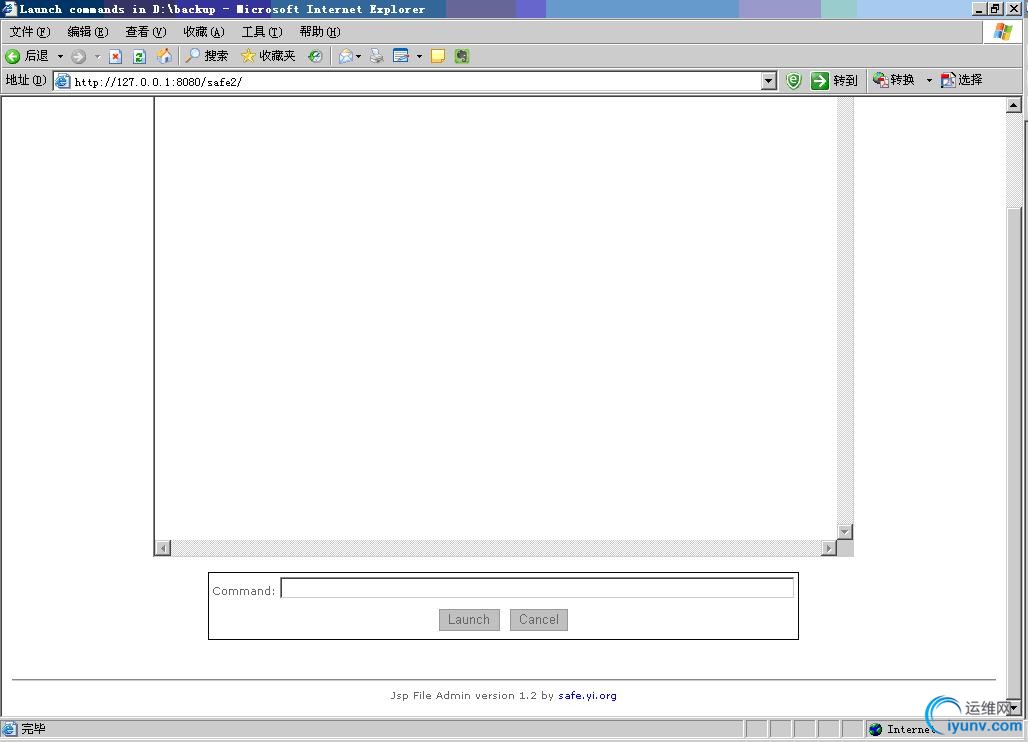Open the 编辑(E) menu
Viewport: 1028px width, 742px height.
[88, 31]
